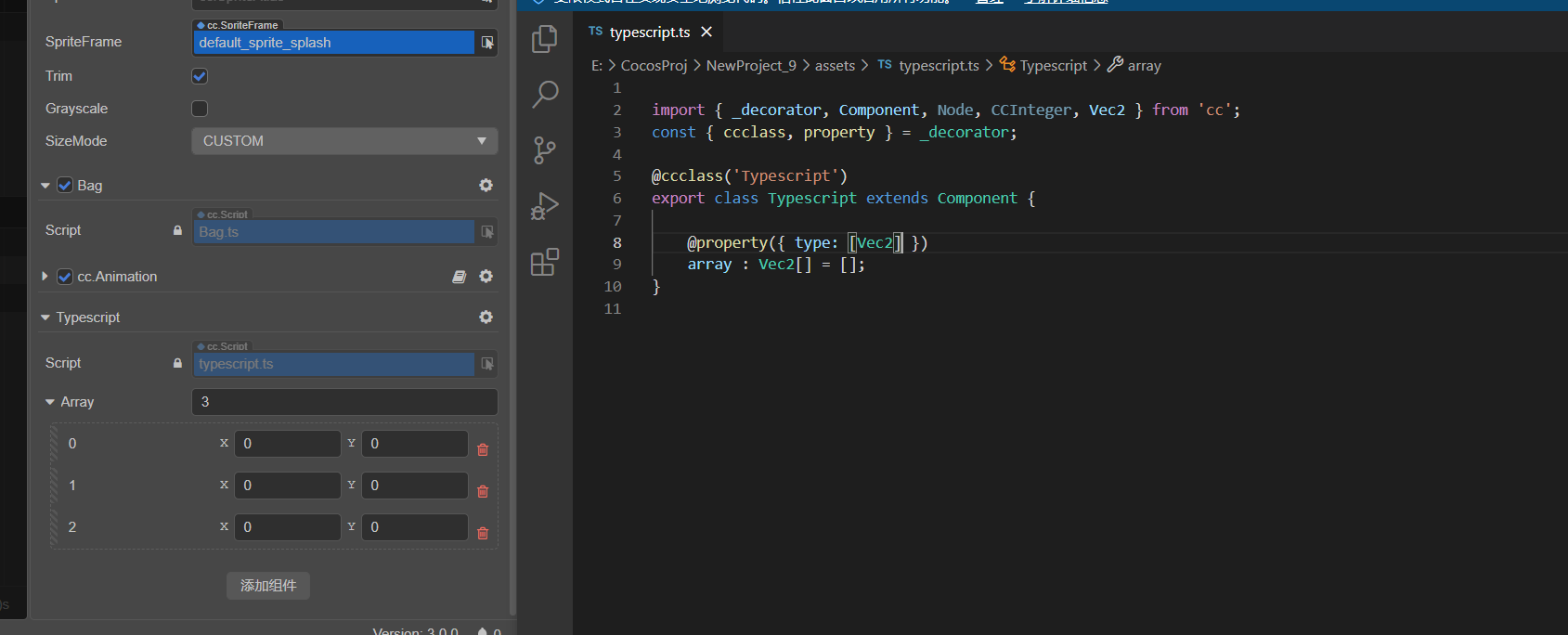Image resolution: width=1568 pixels, height=635 pixels.
Task: Click the inspector panel vertical scrollbar
Action: pyautogui.click(x=512, y=306)
